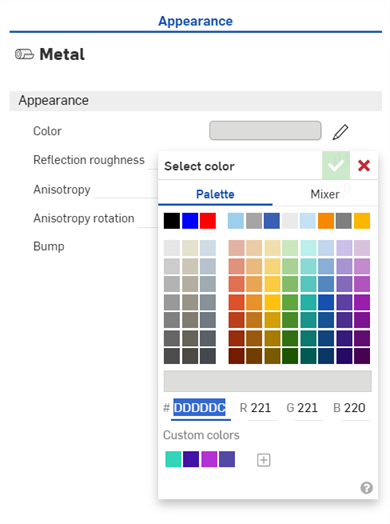The height and width of the screenshot is (524, 390).
Task: Click the Bump property label
Action: tap(49, 247)
